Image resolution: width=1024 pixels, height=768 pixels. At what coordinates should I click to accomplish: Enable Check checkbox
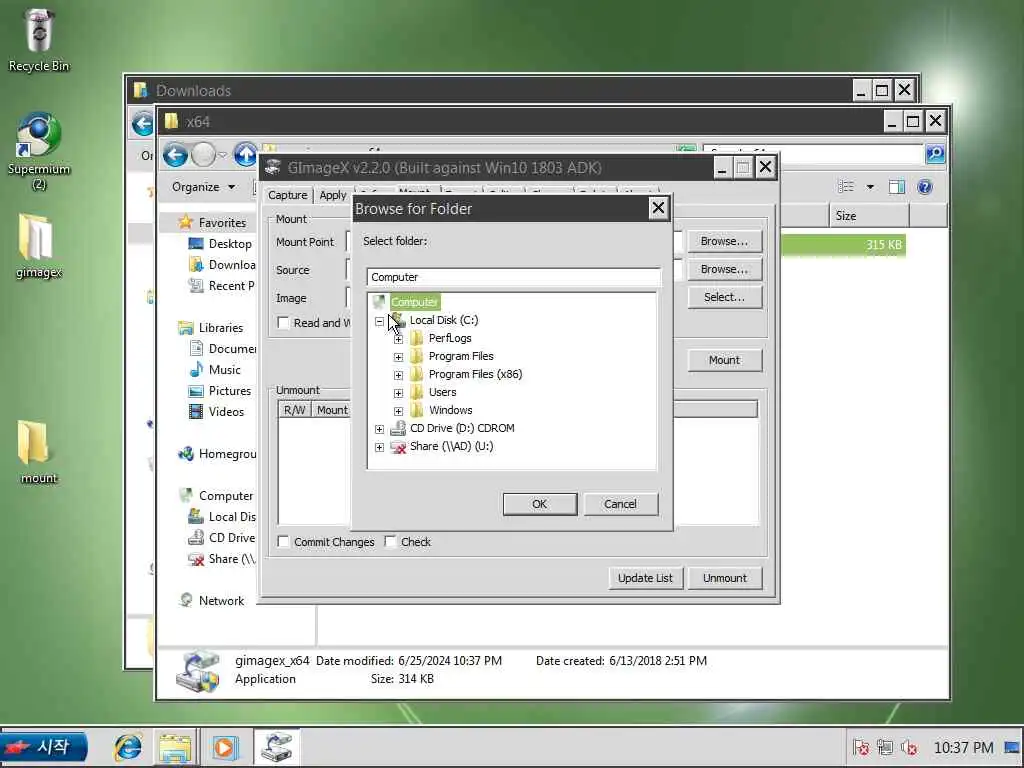[x=391, y=542]
